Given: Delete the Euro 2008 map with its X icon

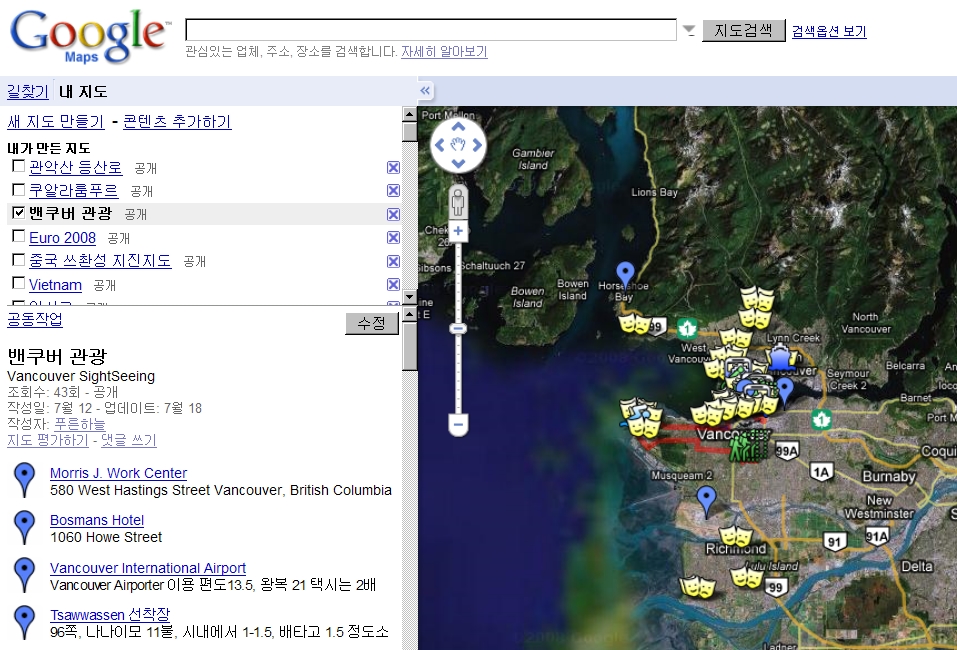Looking at the screenshot, I should click(x=394, y=237).
